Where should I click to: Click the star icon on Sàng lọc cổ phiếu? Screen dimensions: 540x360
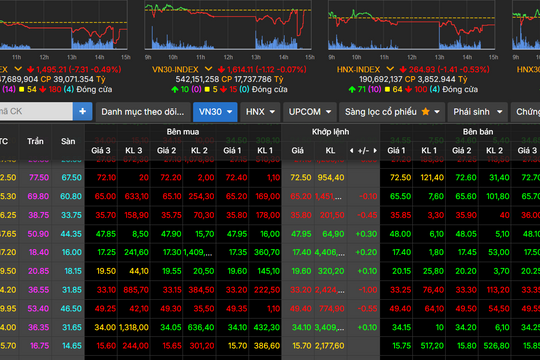click(x=426, y=112)
